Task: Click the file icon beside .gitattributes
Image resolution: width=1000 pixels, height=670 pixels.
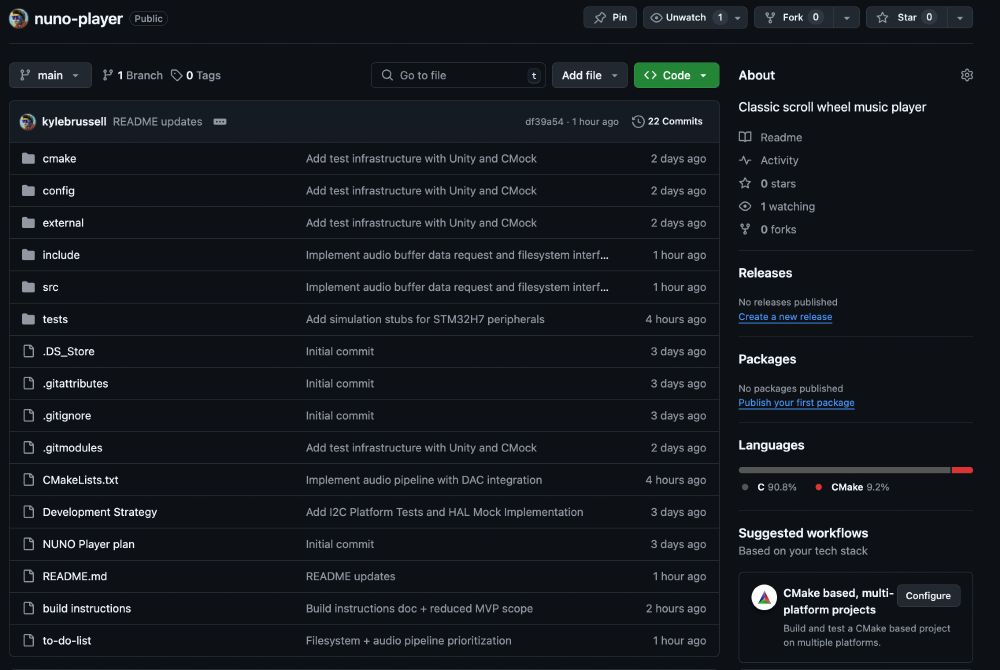Action: [x=28, y=383]
